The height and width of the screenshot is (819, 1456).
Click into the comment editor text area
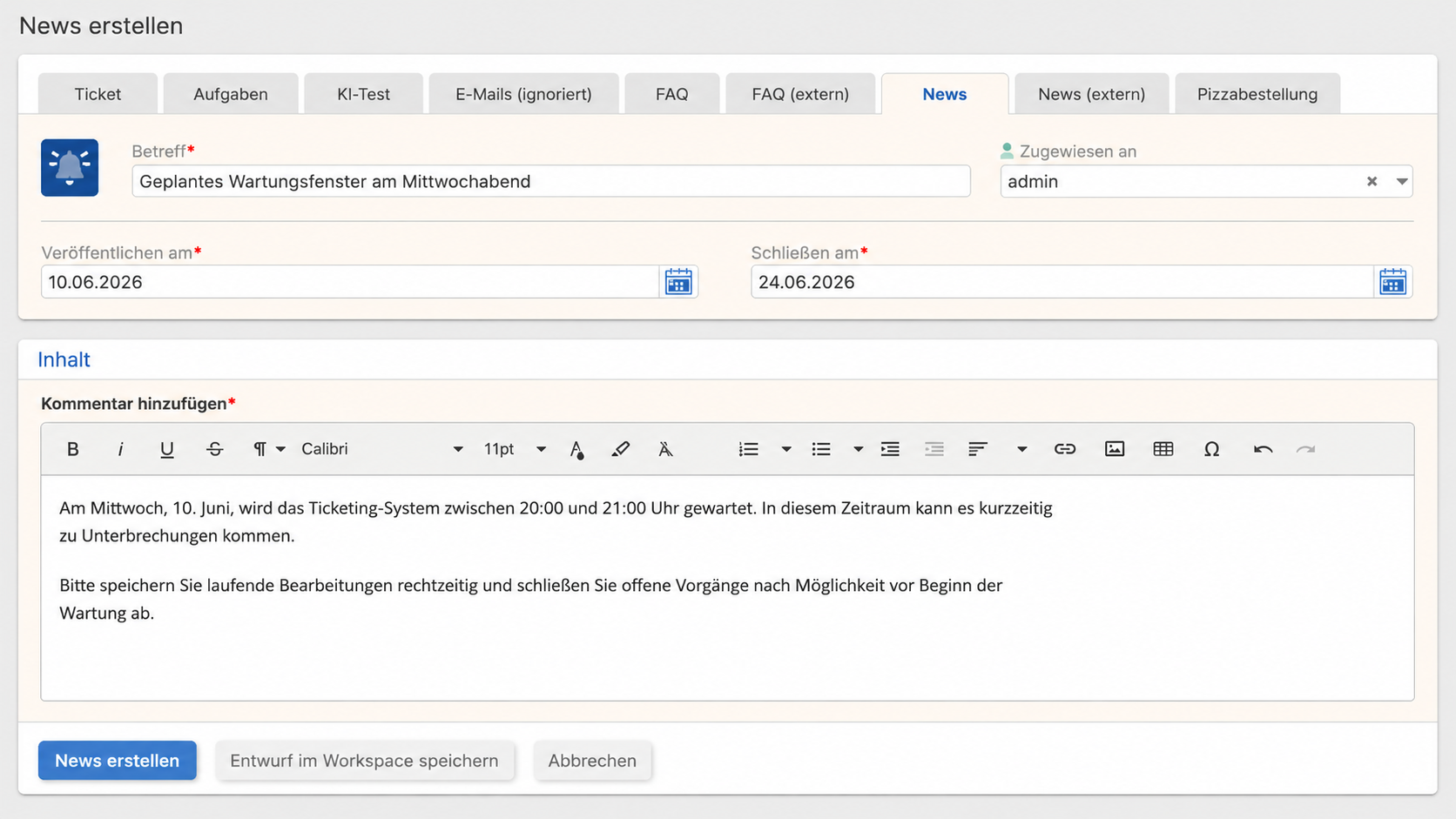pyautogui.click(x=727, y=587)
